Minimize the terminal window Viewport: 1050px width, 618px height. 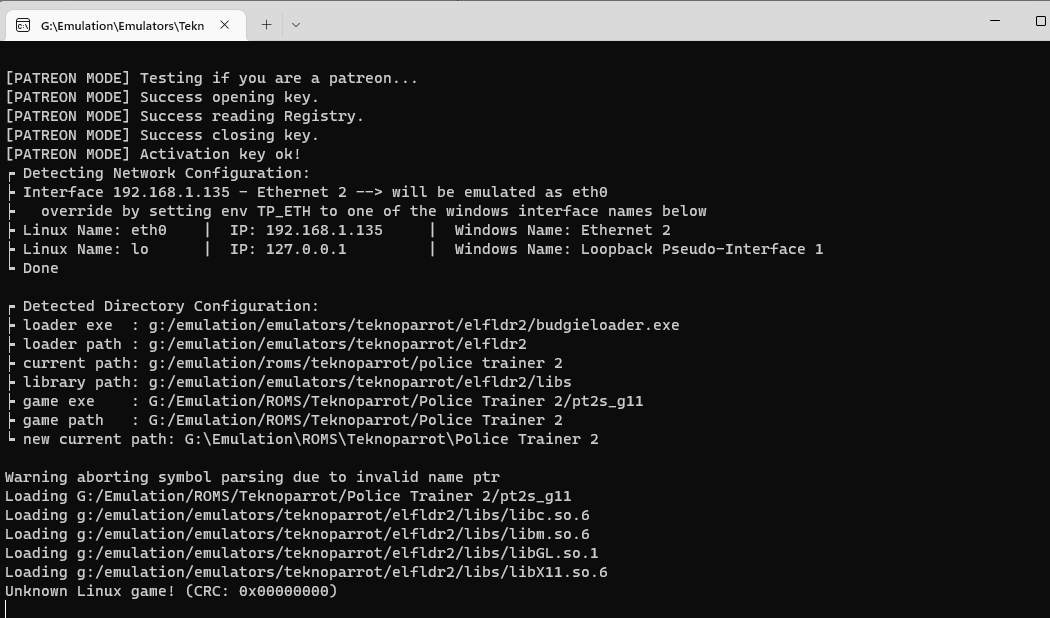(950, 20)
